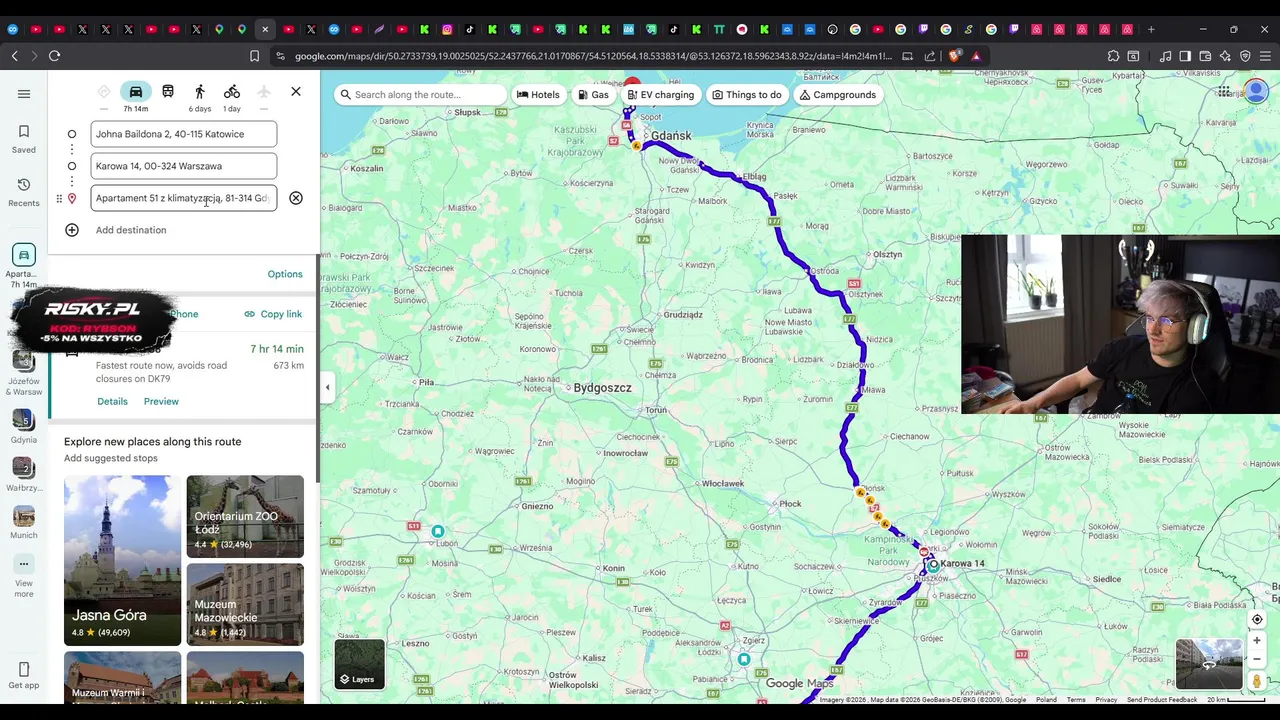Open Google account avatar
The image size is (1280, 720).
(1256, 92)
